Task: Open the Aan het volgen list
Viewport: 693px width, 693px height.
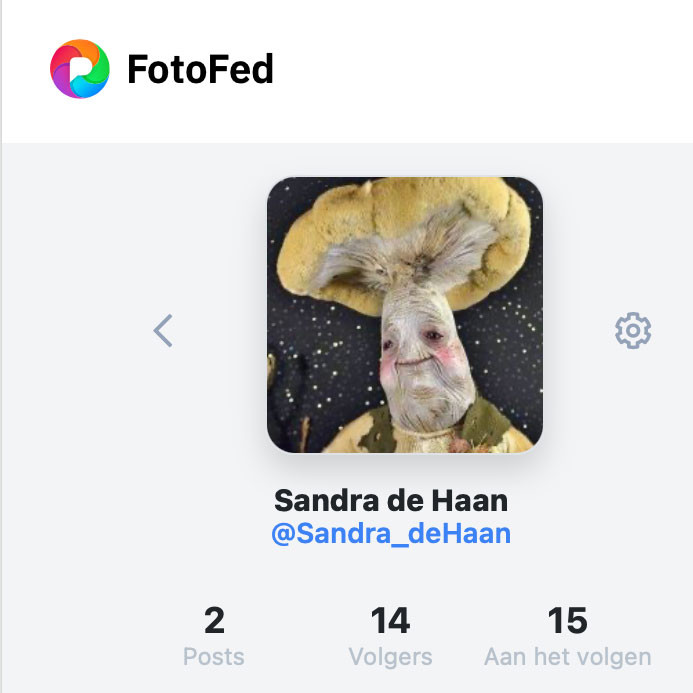Action: point(567,657)
